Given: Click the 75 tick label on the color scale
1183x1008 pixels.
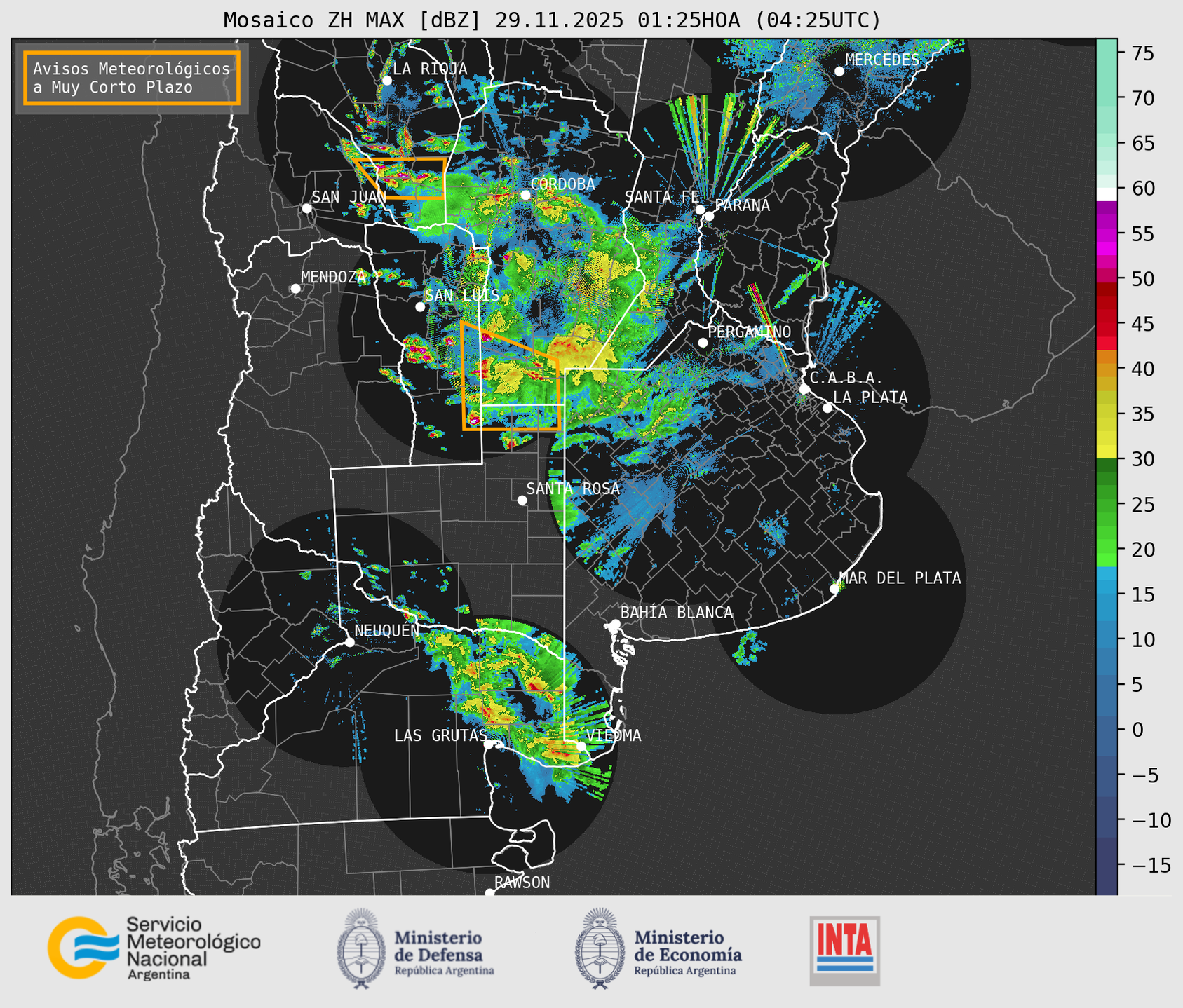Looking at the screenshot, I should [1142, 53].
